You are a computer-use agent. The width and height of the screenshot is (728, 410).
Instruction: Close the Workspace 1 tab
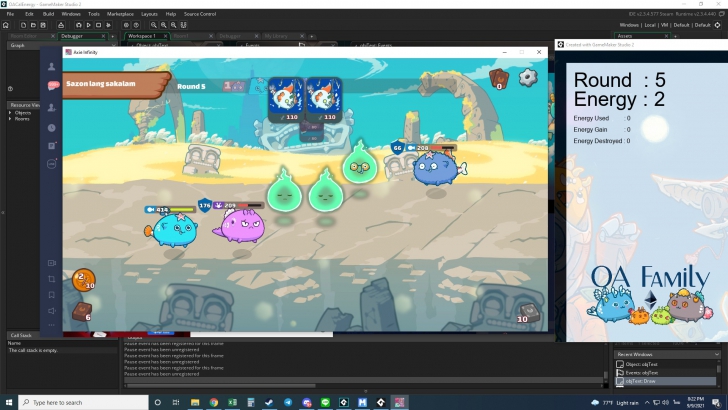point(165,36)
